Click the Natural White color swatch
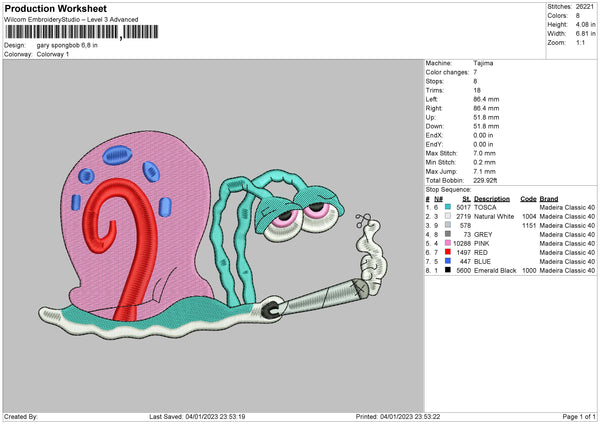 pos(448,216)
